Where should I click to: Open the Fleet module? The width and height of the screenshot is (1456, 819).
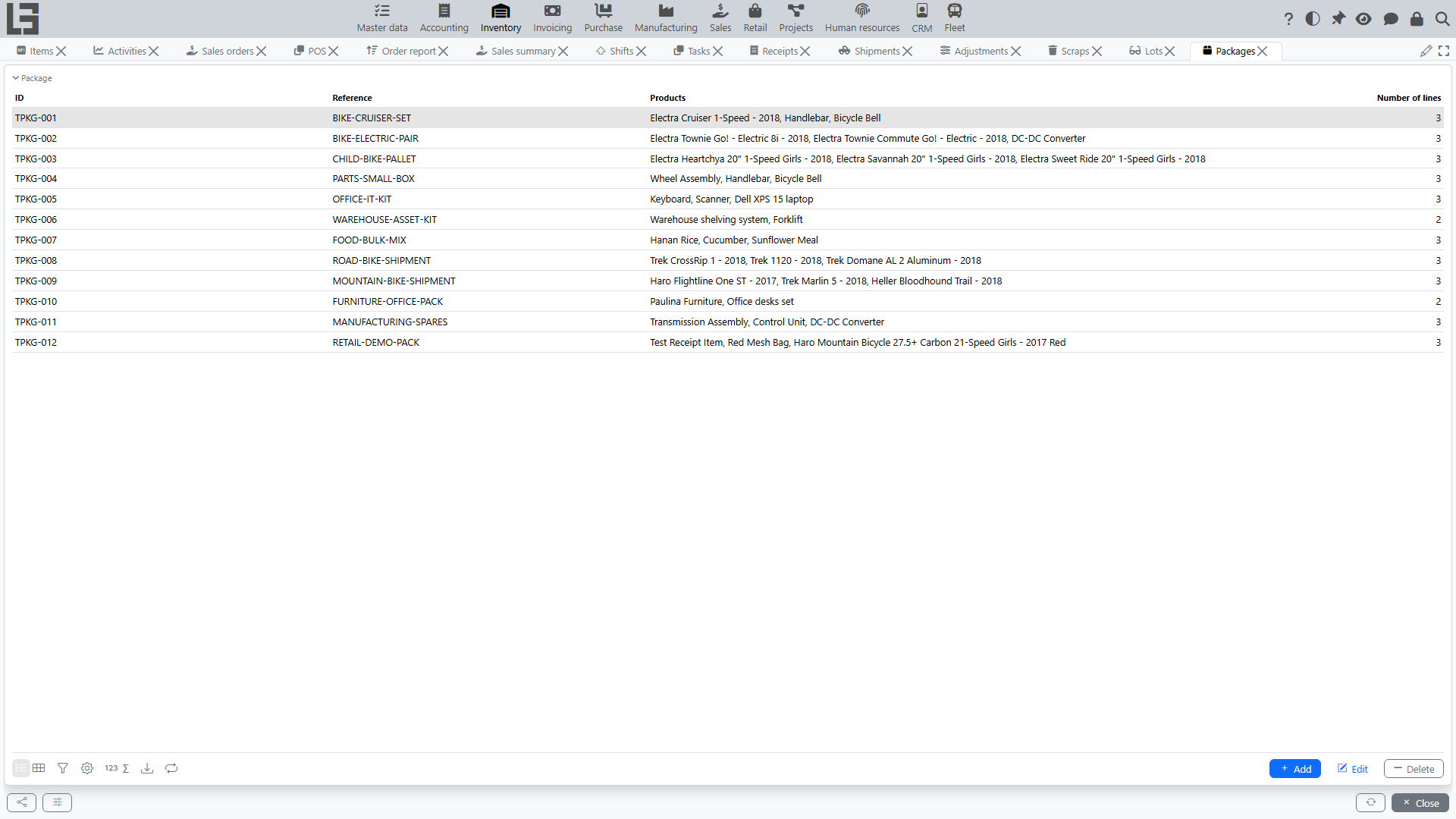tap(955, 18)
